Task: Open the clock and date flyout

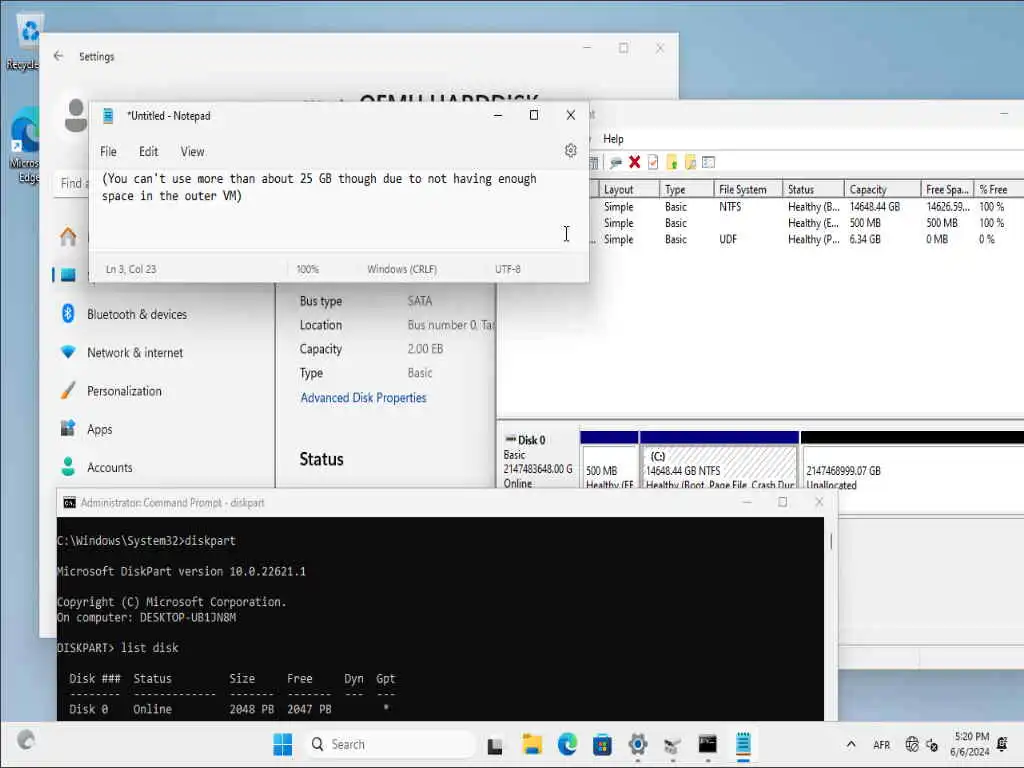Action: coord(969,744)
